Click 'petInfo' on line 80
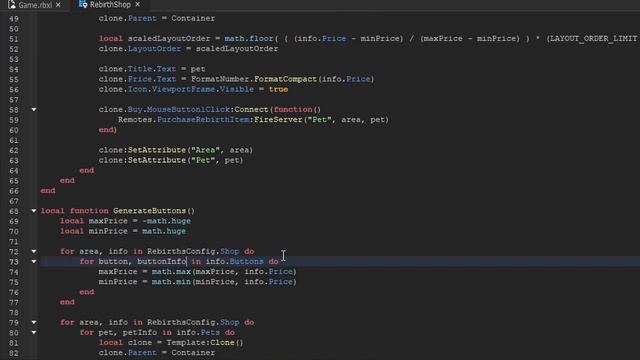Viewport: 640px width, 360px height. [140, 332]
